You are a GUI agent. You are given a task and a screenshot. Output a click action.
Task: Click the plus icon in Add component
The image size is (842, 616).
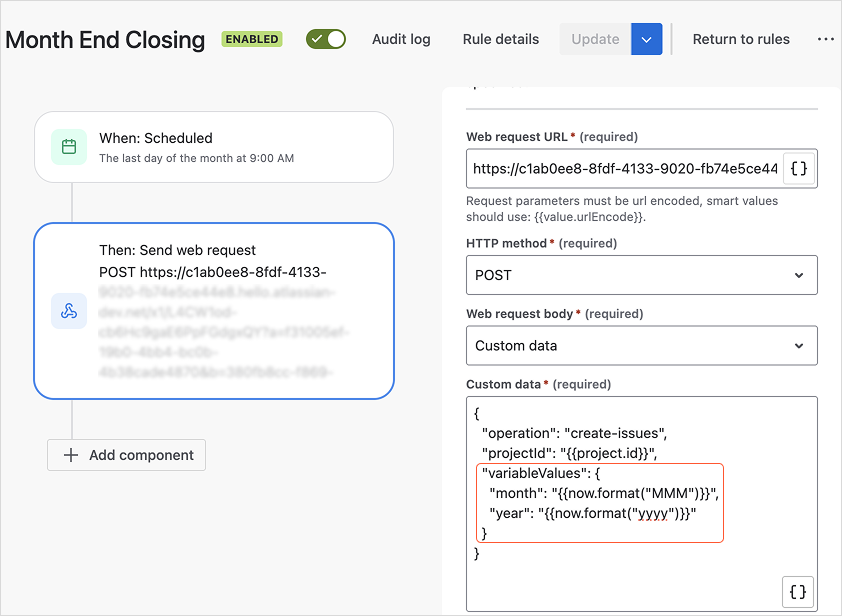pyautogui.click(x=71, y=455)
